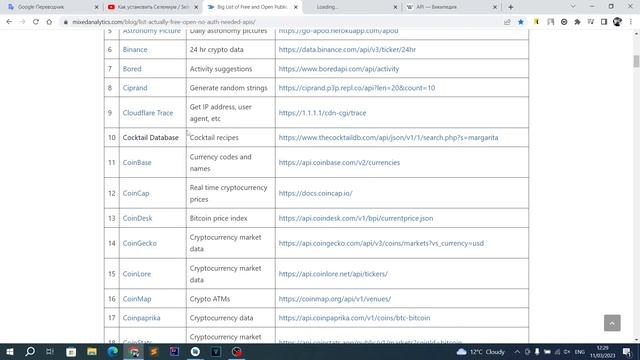Close the API Wikipedia tab
The image size is (640, 360).
tap(495, 7)
